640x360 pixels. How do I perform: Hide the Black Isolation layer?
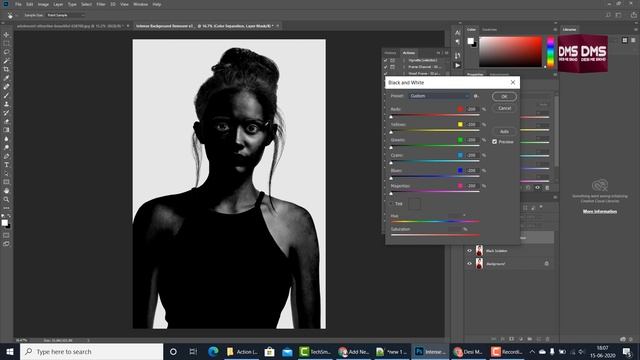coord(469,251)
